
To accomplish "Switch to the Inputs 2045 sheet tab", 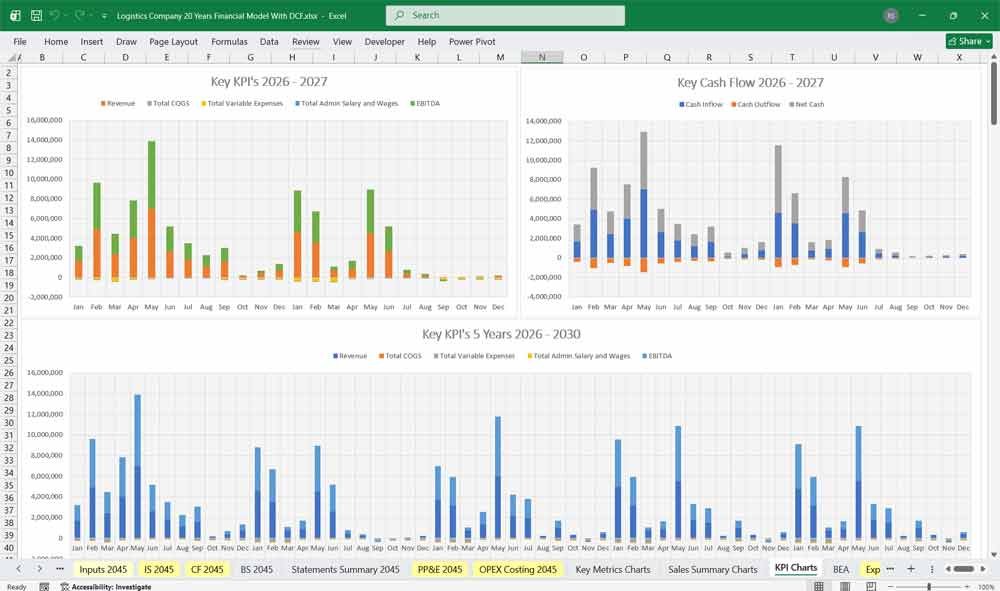I will click(103, 569).
